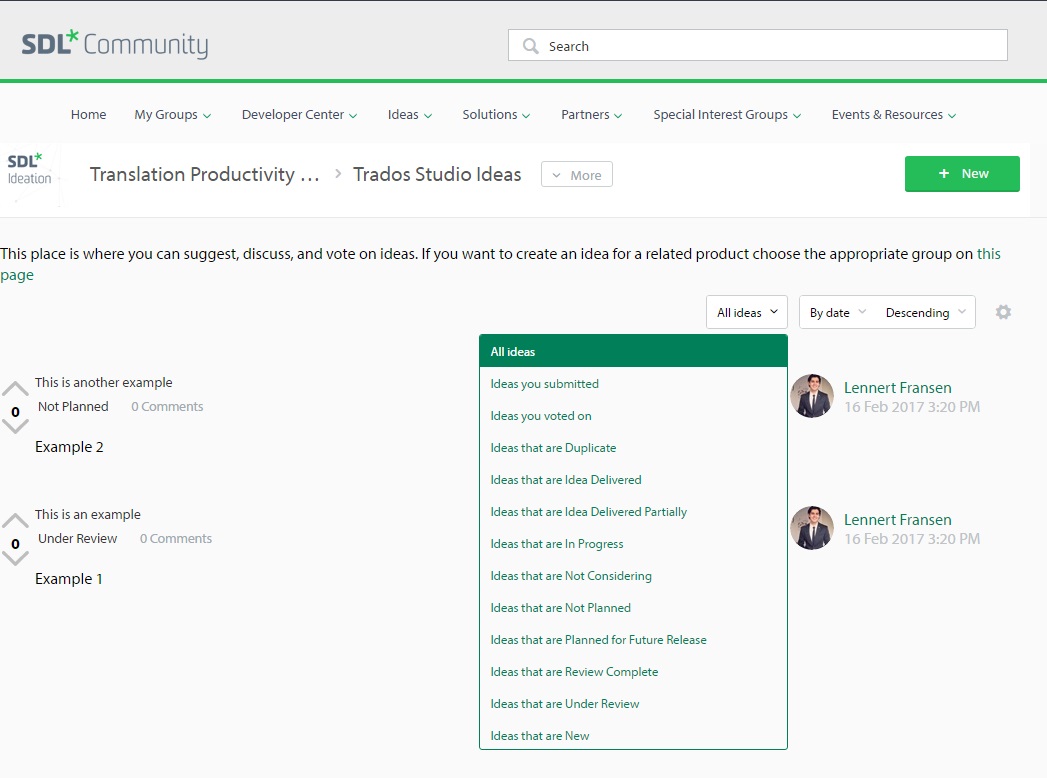Viewport: 1047px width, 778px height.
Task: Choose 'Ideas that are Duplicate'
Action: point(633,447)
